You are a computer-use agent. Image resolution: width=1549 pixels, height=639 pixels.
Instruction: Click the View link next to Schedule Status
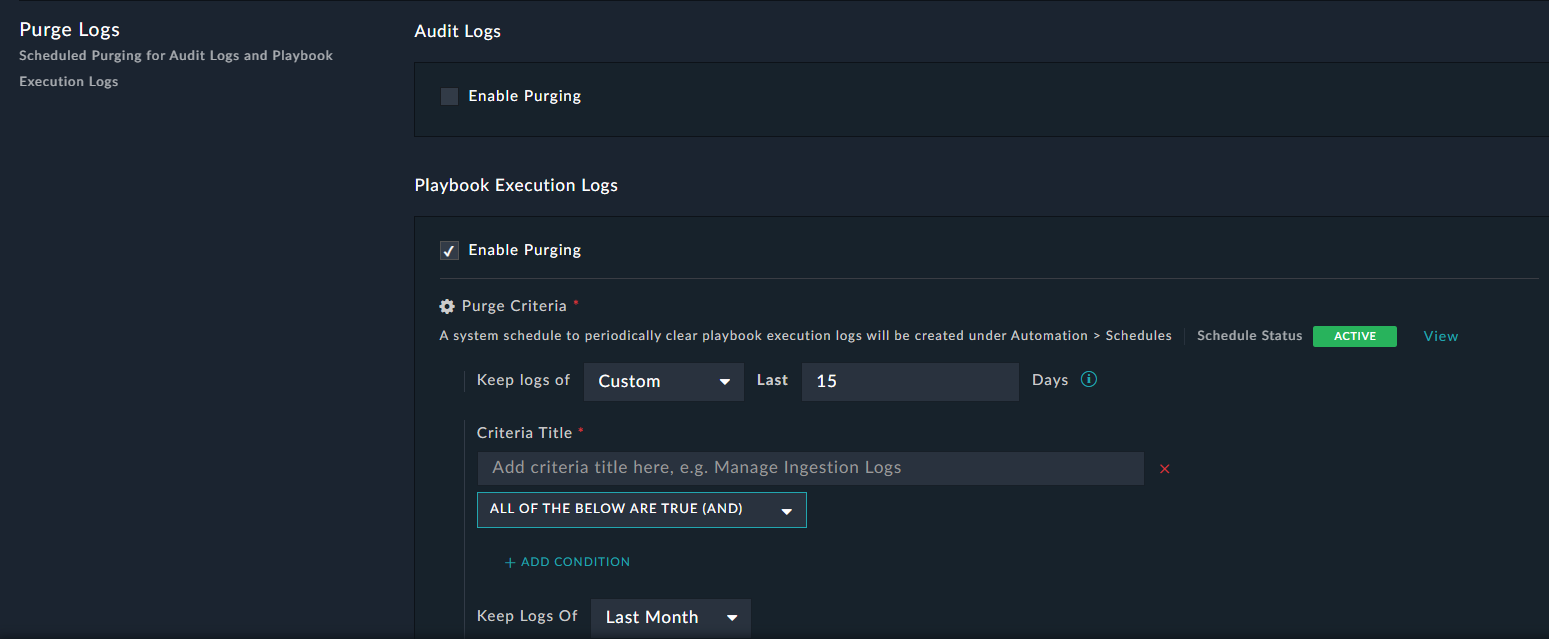1440,336
